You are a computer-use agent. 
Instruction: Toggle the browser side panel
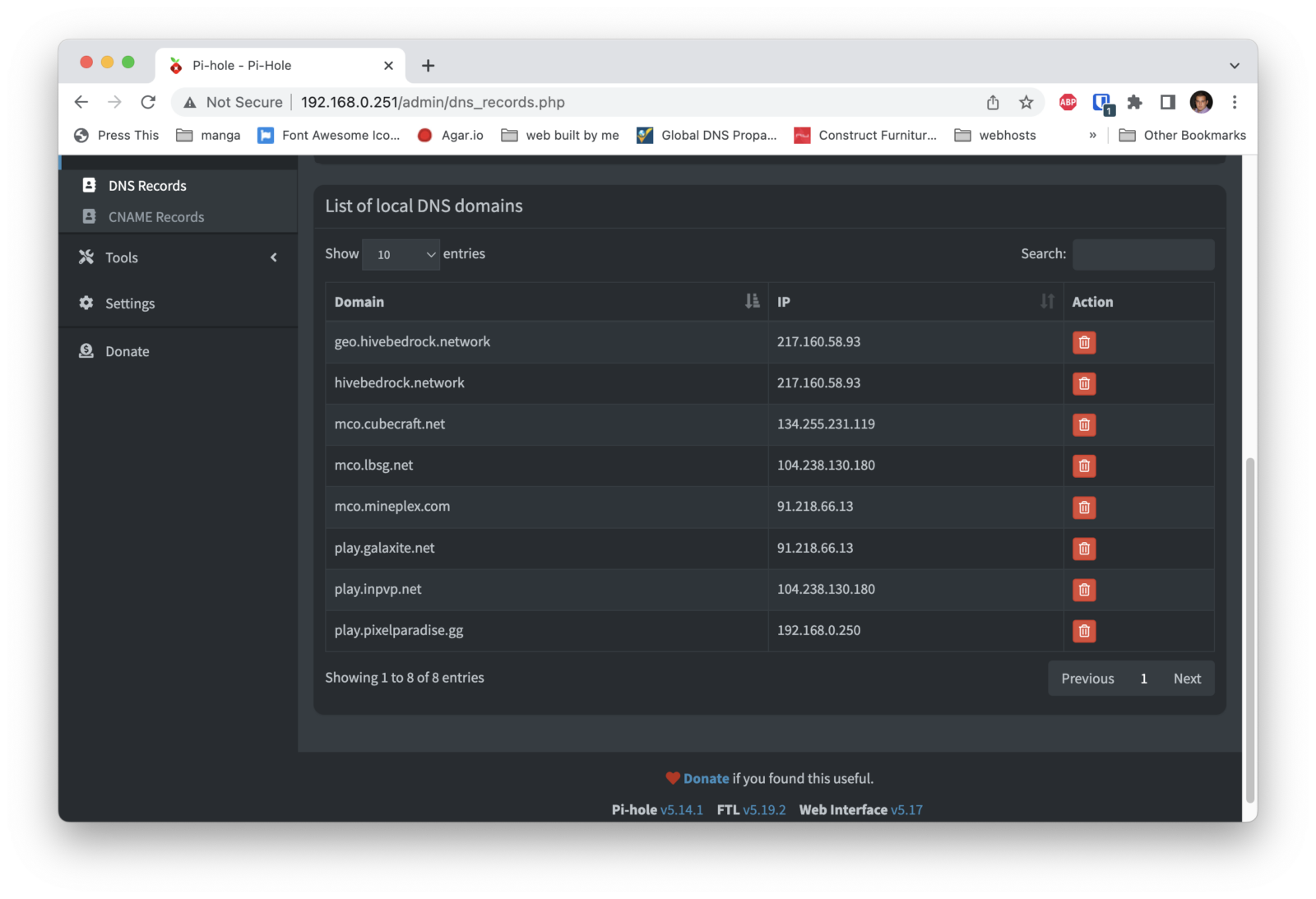point(1167,102)
